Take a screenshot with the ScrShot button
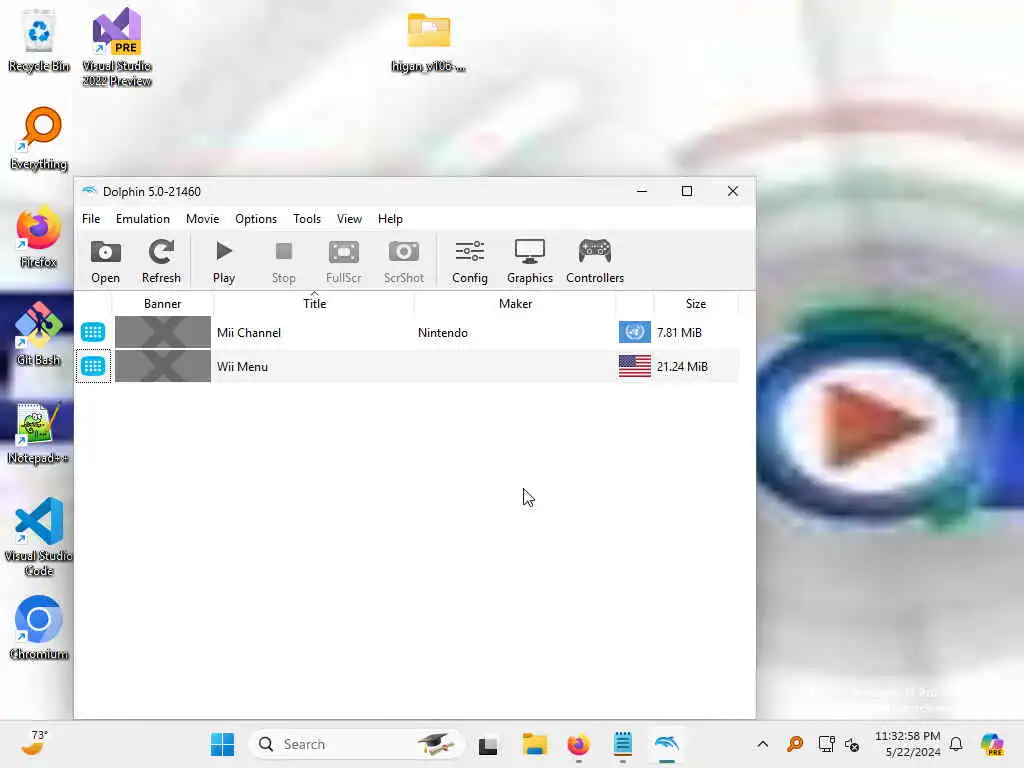The image size is (1024, 768). [404, 261]
